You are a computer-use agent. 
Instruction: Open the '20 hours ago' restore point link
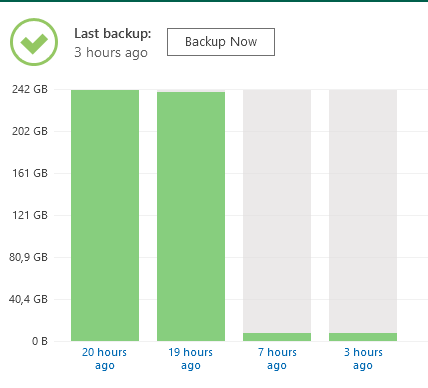(x=105, y=359)
